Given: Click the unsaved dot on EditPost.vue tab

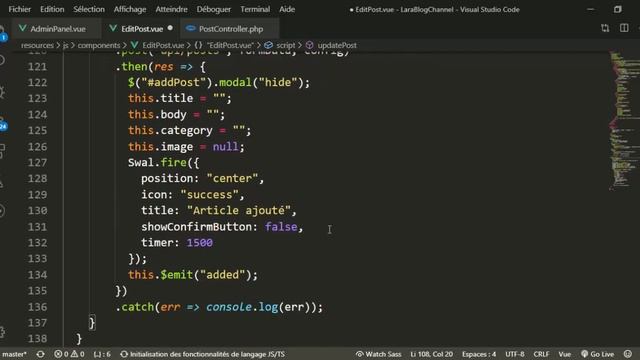Looking at the screenshot, I should coord(170,28).
